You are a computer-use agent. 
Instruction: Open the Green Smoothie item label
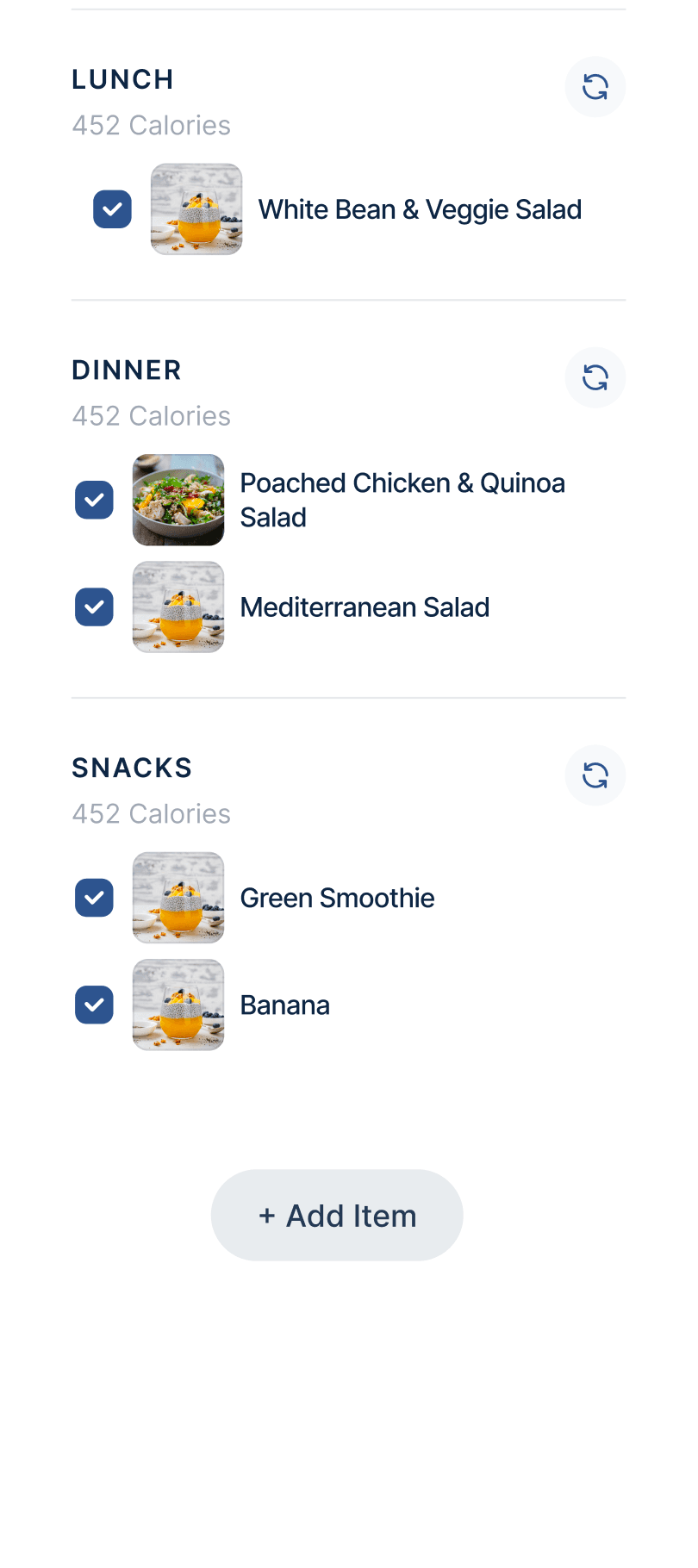click(337, 898)
